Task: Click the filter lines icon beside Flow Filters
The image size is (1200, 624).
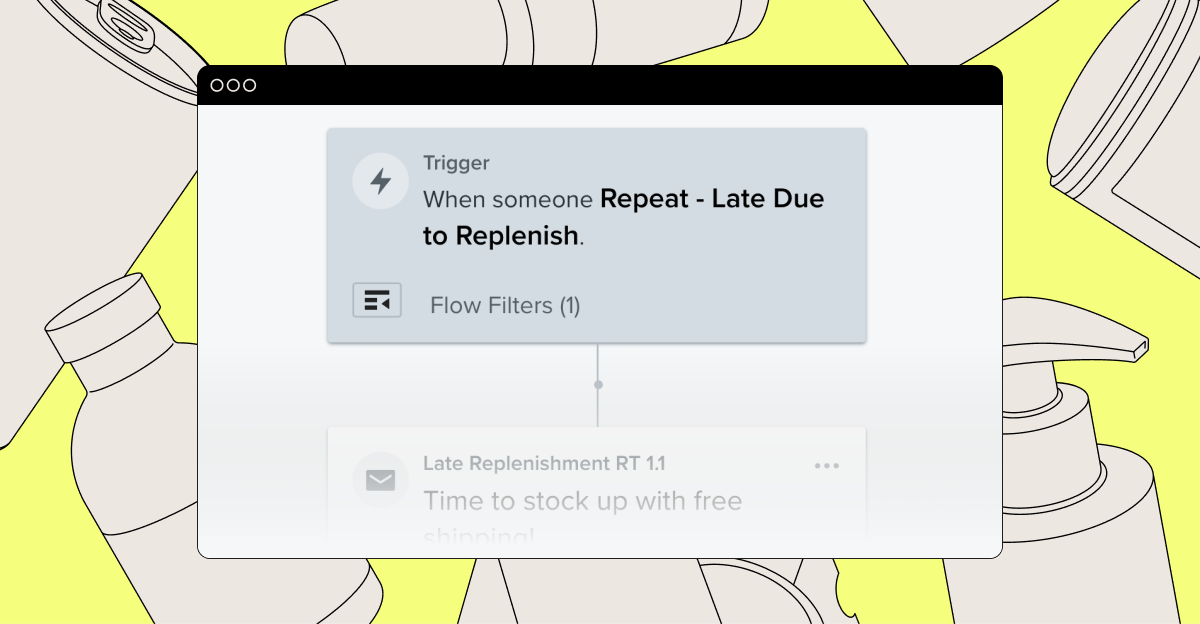Action: [377, 299]
